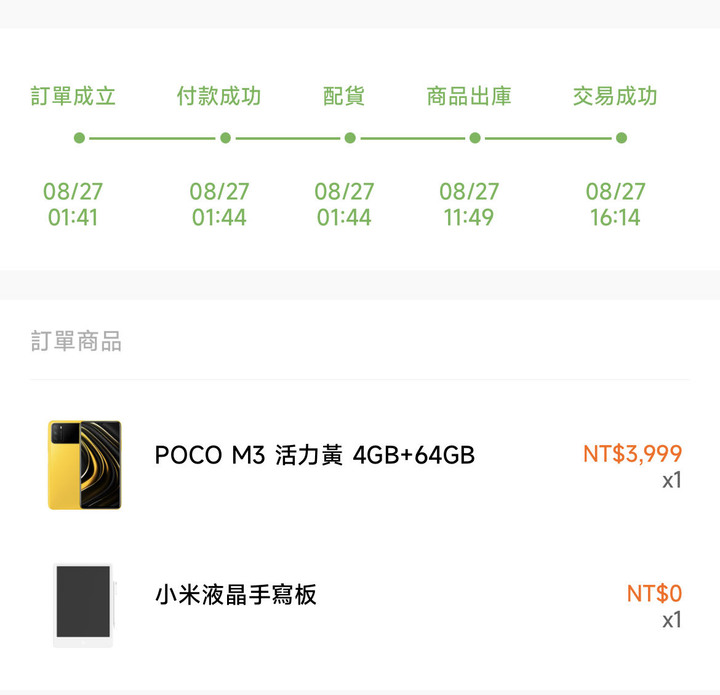Click the 配貨 timeline dot

(x=350, y=138)
